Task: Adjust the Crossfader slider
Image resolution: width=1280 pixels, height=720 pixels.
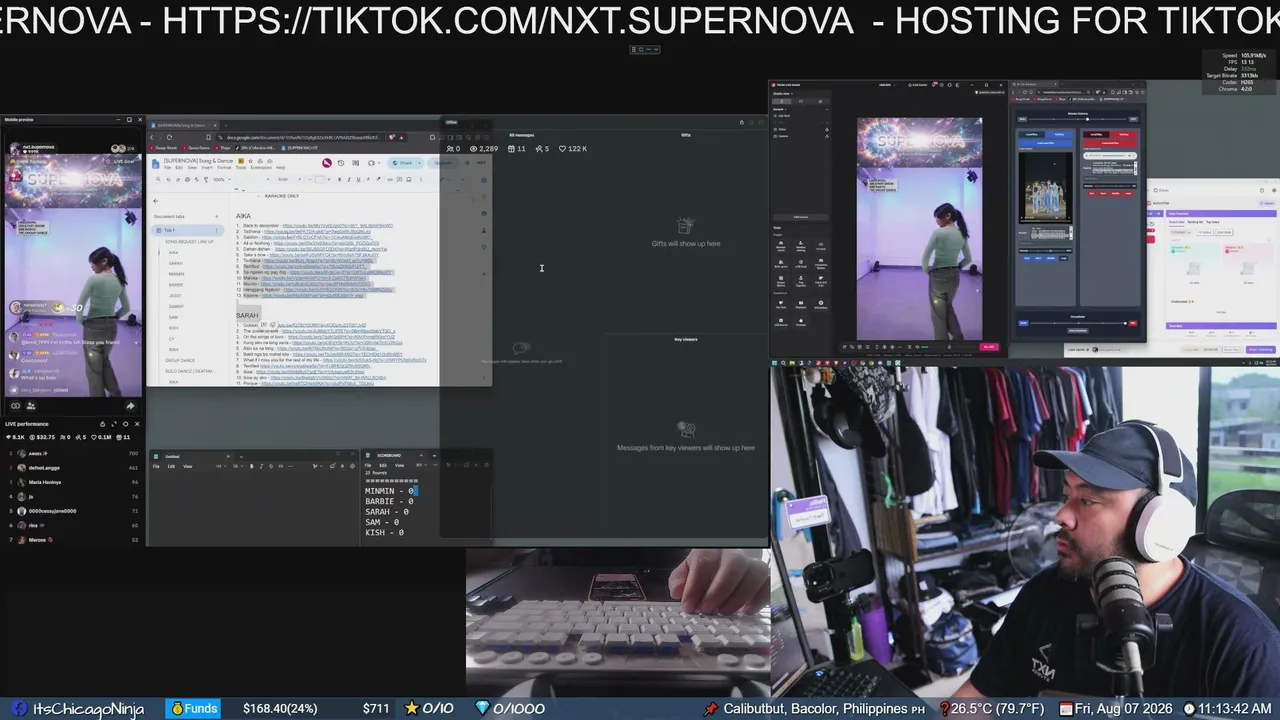Action: tap(1077, 323)
